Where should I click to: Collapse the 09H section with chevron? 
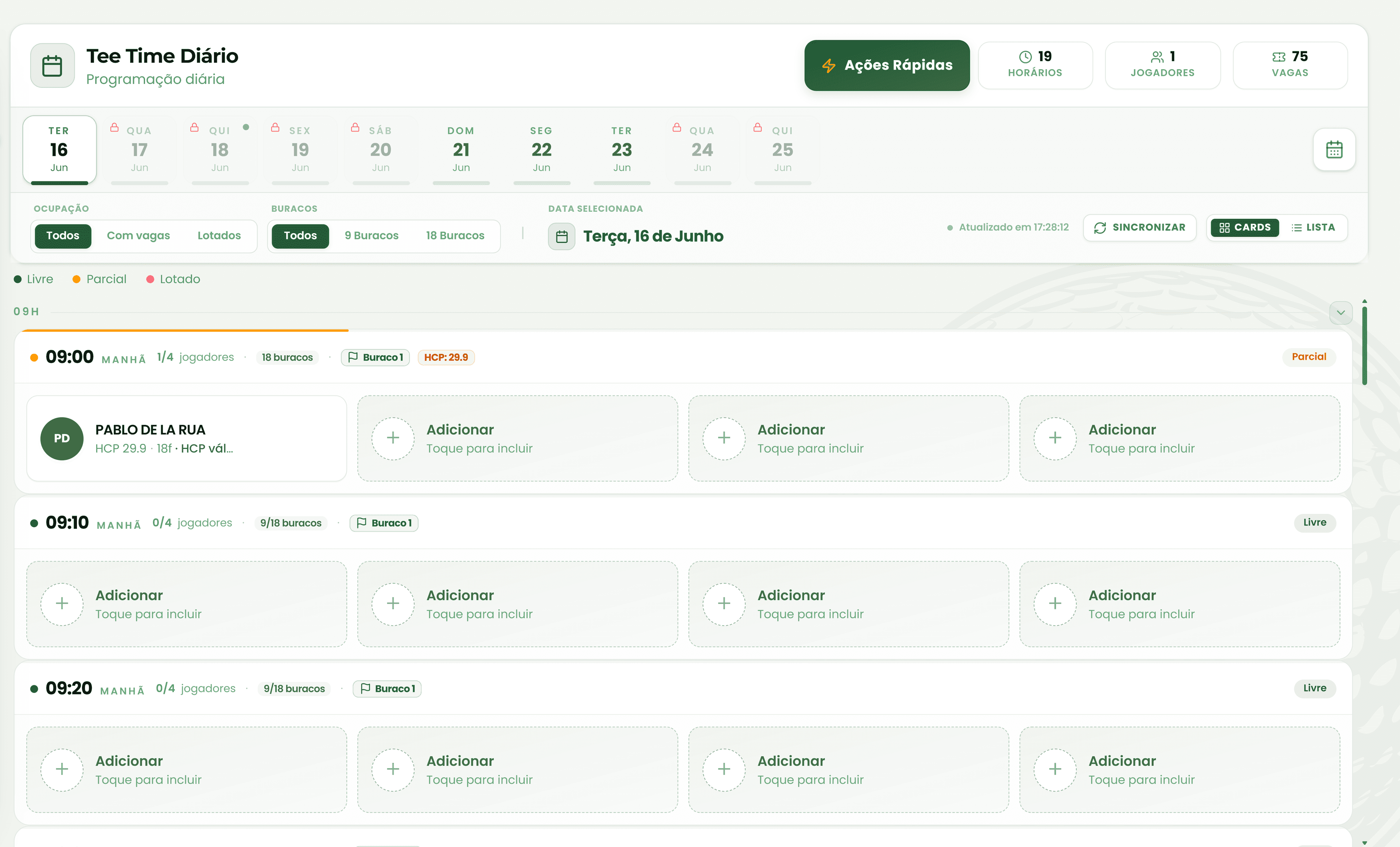1340,312
